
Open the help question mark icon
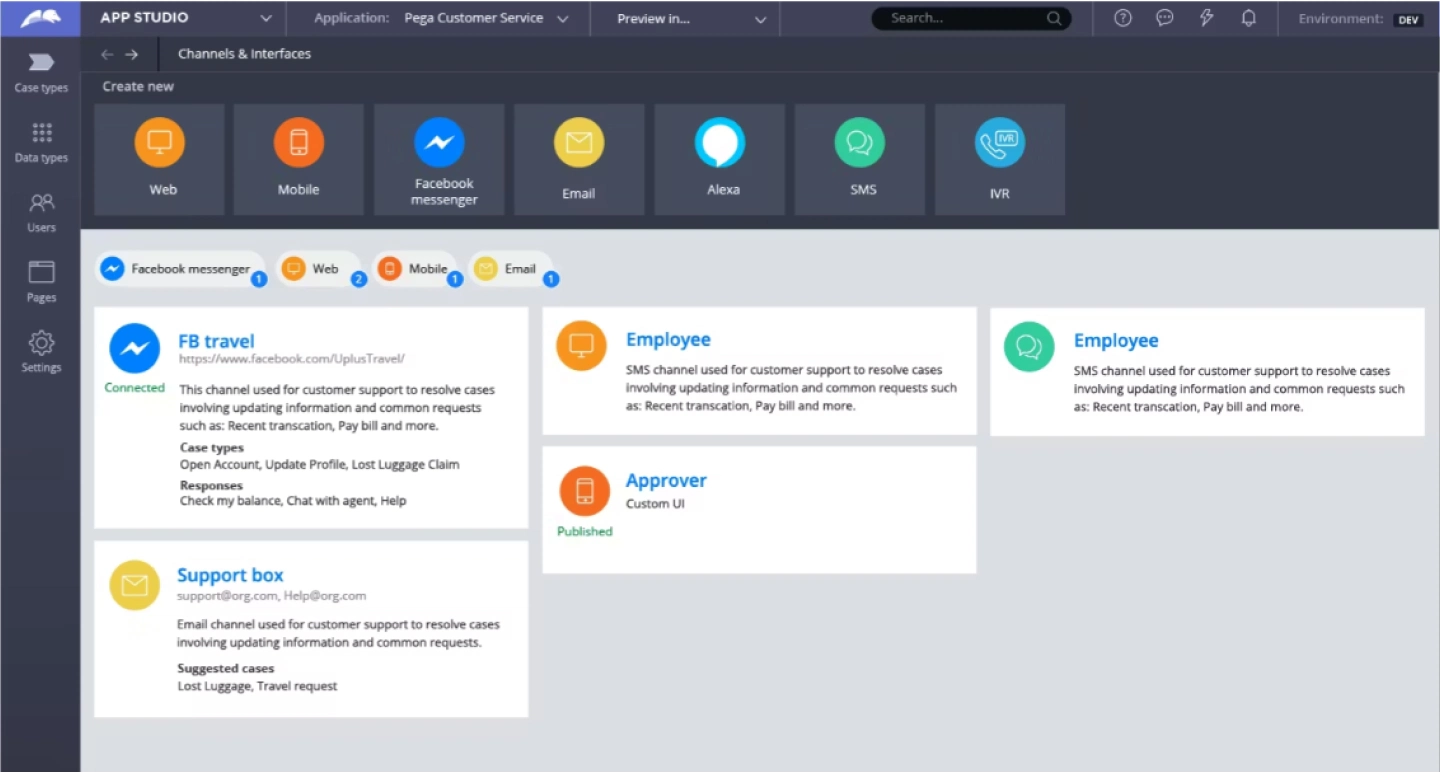pos(1122,18)
